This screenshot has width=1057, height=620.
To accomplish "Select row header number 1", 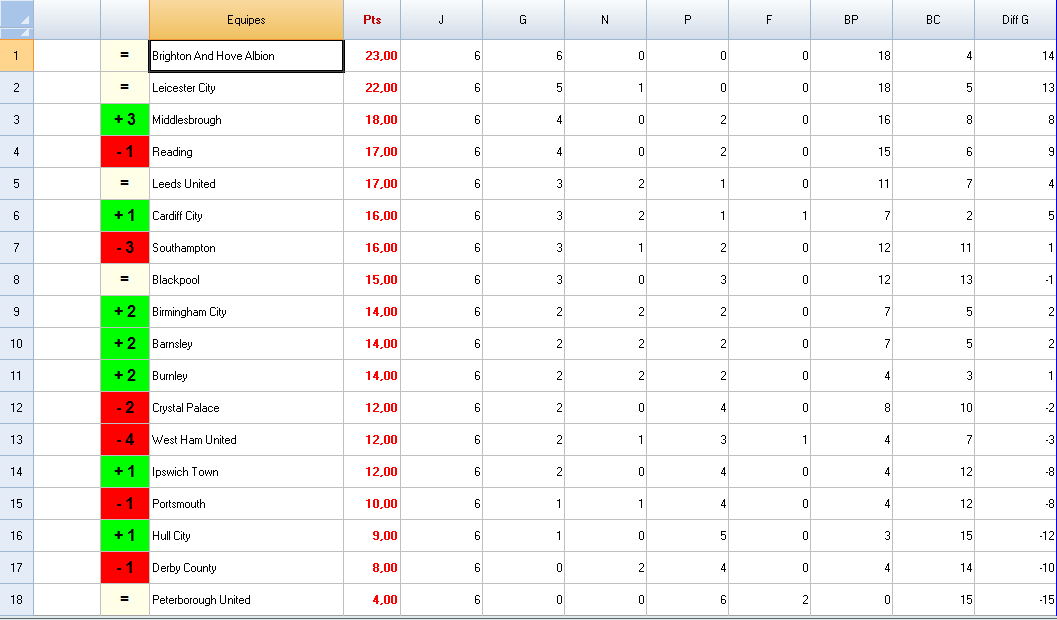I will point(16,56).
